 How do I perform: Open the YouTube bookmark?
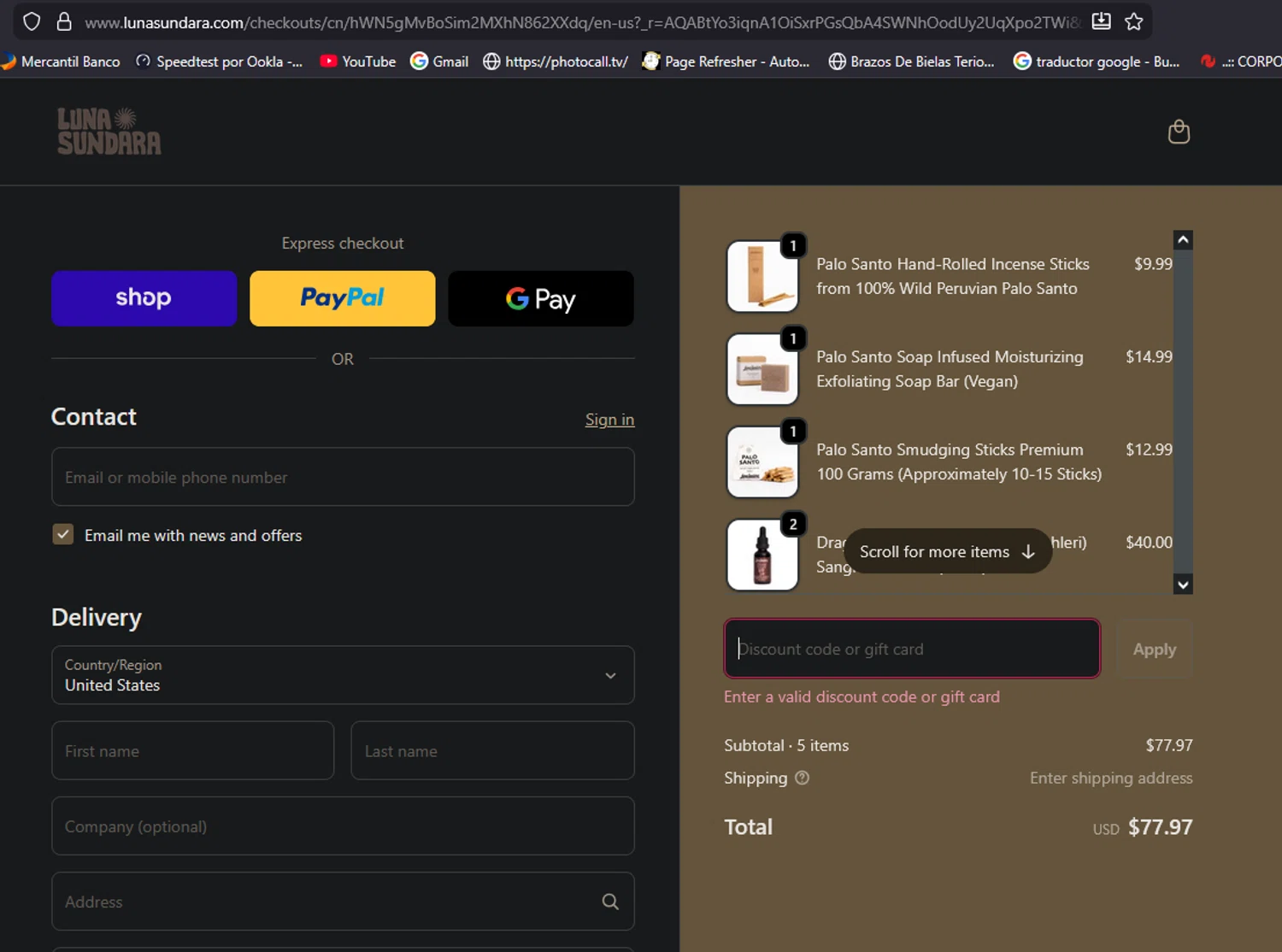[x=358, y=62]
